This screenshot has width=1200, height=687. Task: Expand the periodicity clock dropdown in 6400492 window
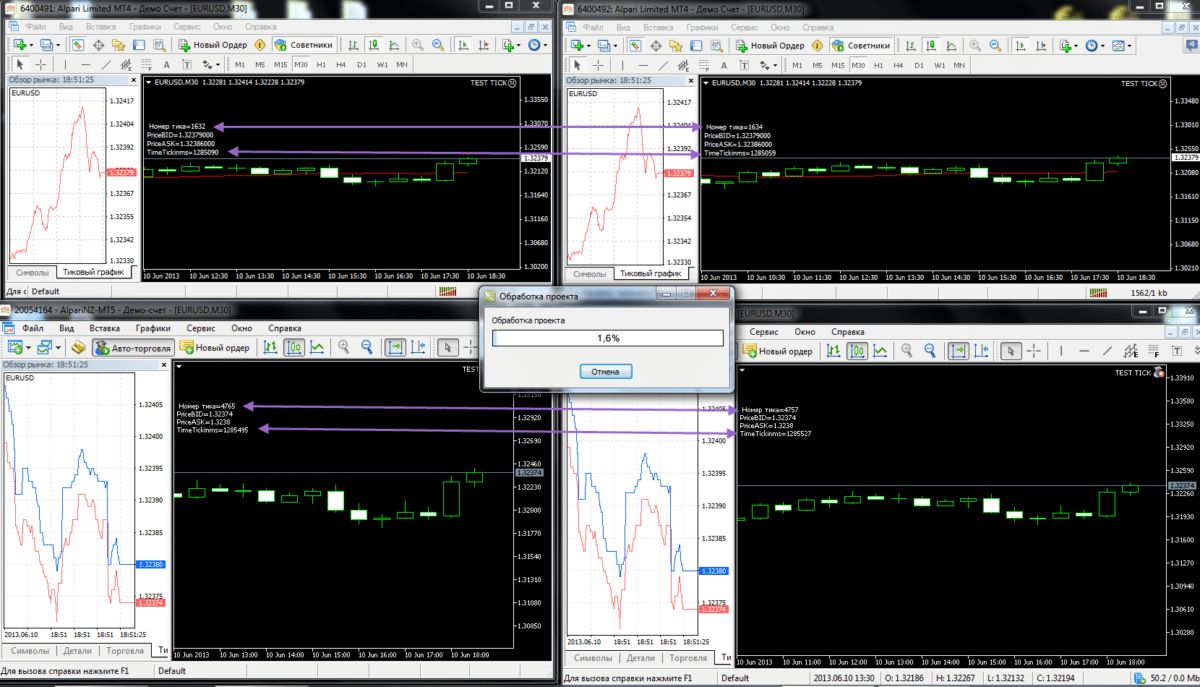[1101, 45]
